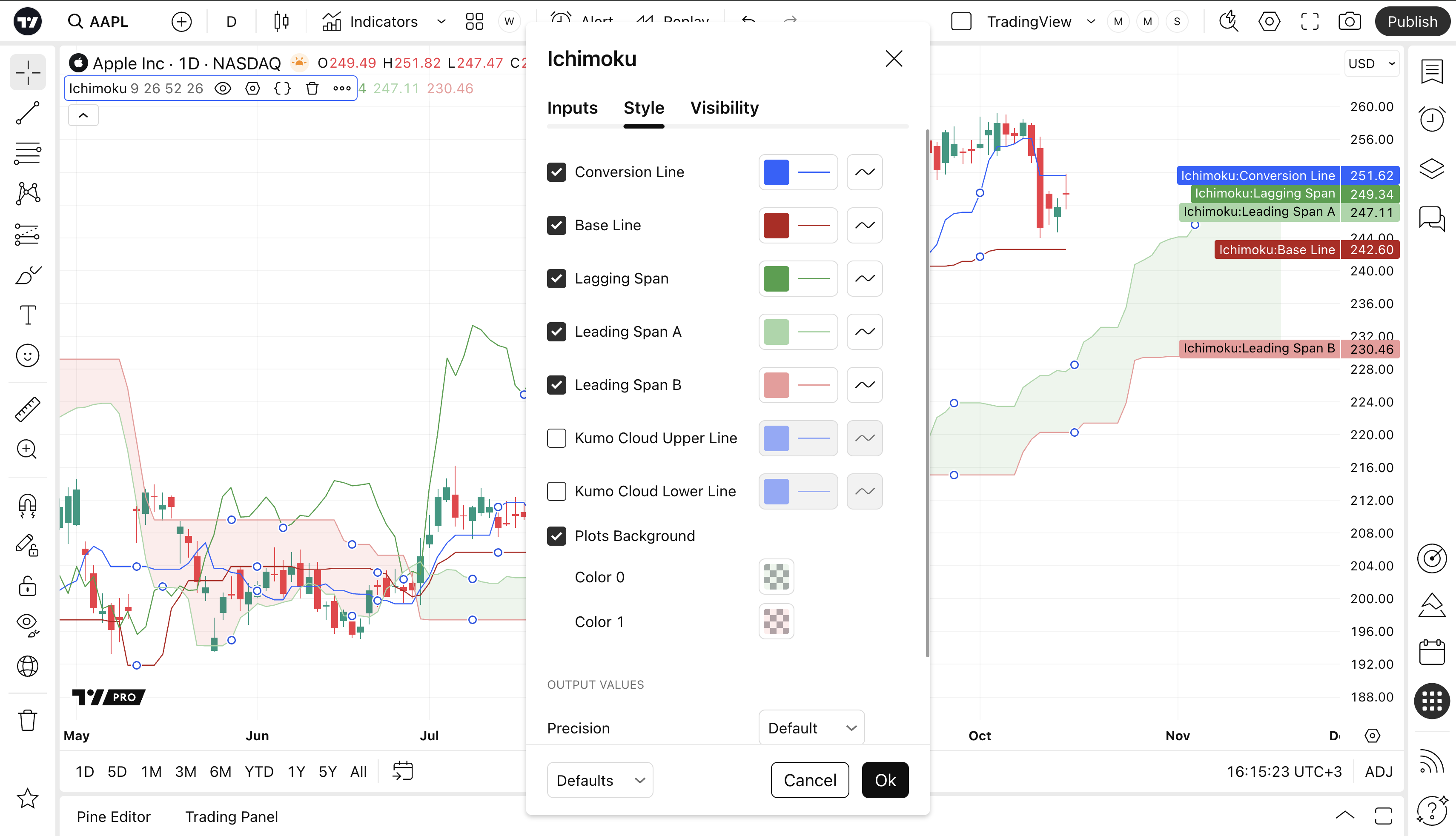Click the trash icon on Ichimoku legend
The image size is (1456, 836).
tap(312, 89)
